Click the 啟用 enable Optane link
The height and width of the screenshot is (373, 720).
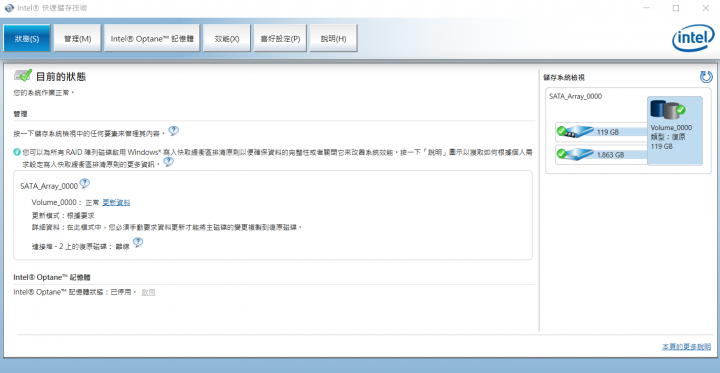coord(148,292)
